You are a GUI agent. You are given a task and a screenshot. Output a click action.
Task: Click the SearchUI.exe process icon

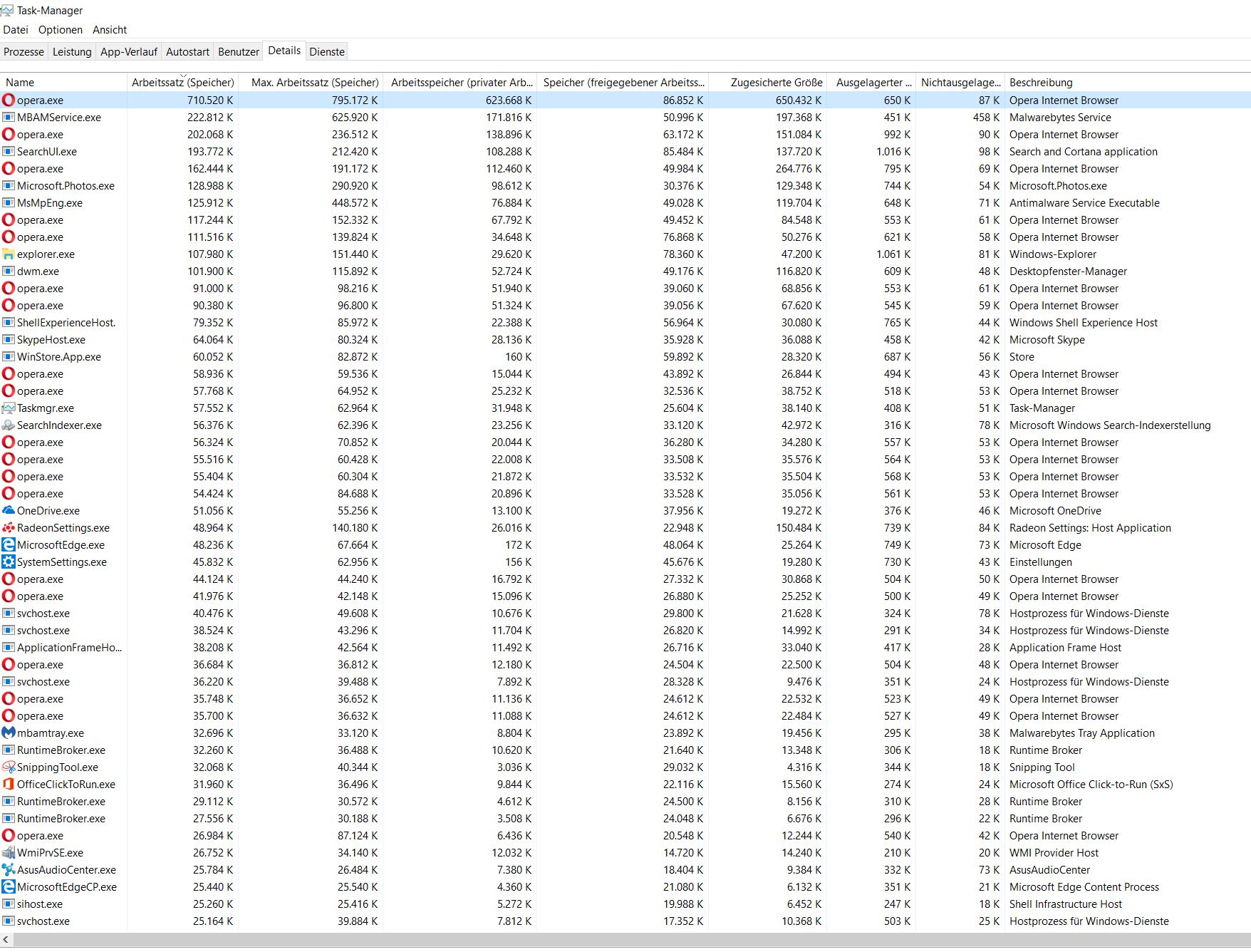[9, 152]
